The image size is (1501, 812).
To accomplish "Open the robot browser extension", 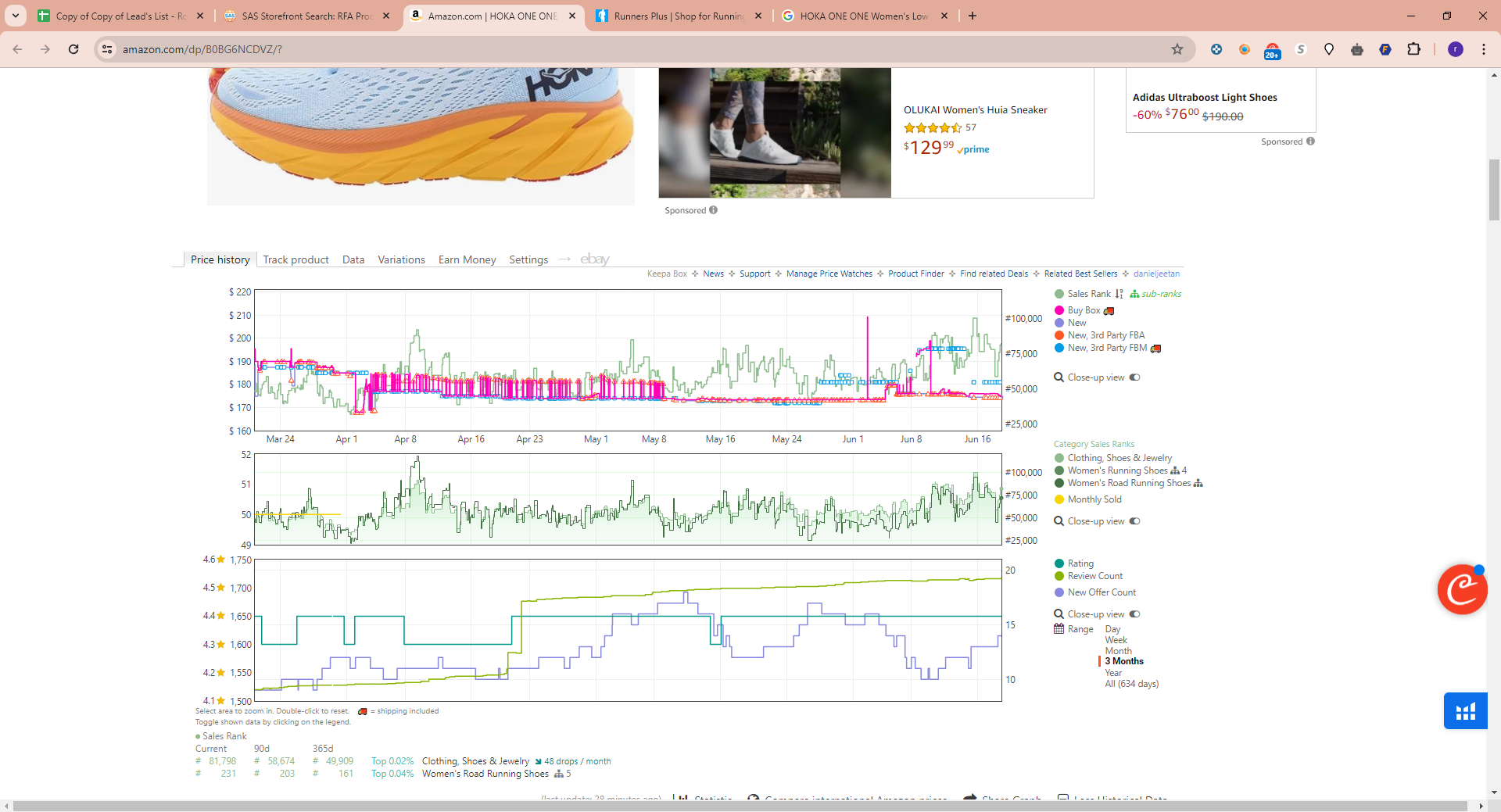I will tap(1357, 49).
